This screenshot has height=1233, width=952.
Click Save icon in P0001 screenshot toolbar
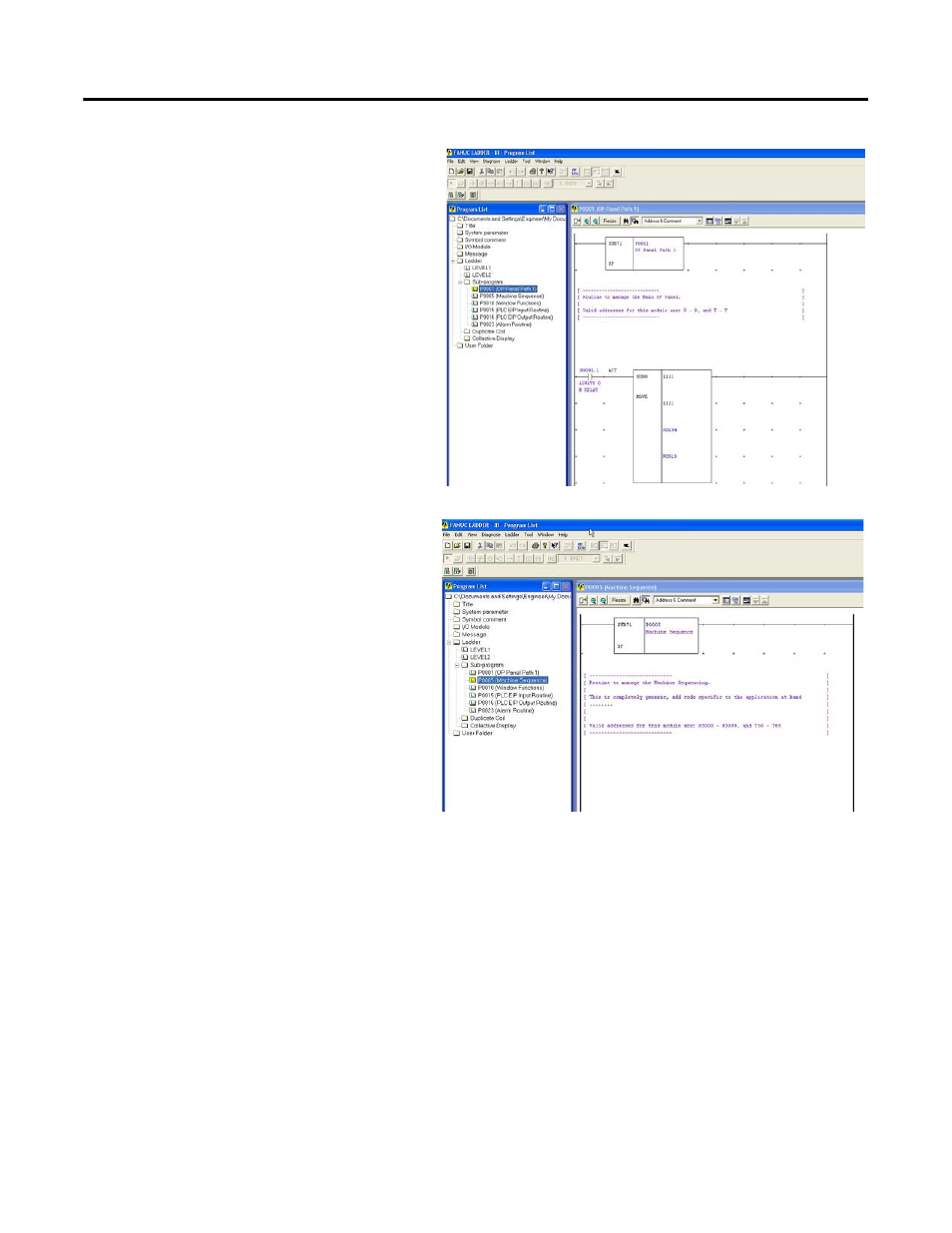470,171
